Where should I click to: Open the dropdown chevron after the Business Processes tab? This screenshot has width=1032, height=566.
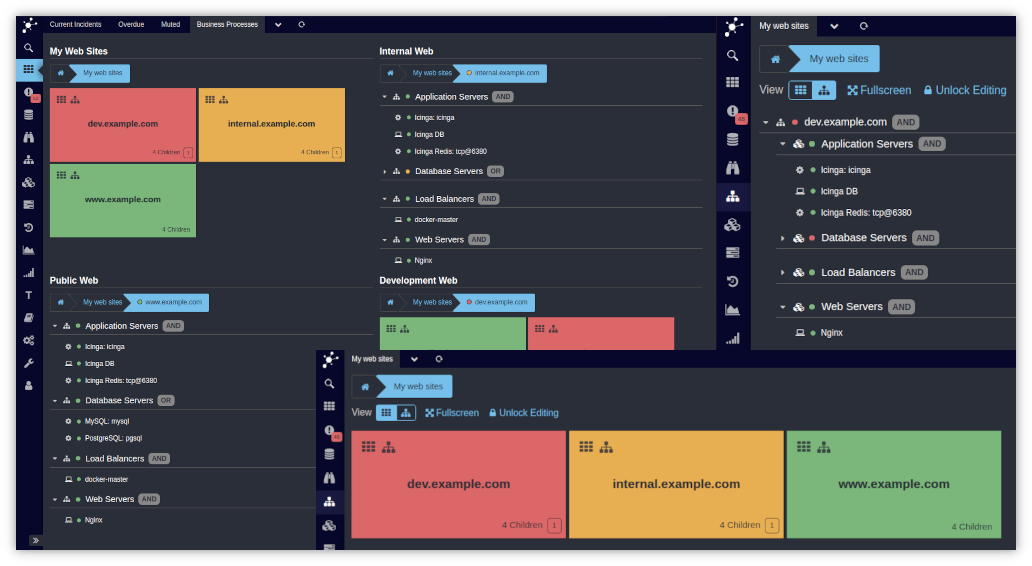coord(278,24)
